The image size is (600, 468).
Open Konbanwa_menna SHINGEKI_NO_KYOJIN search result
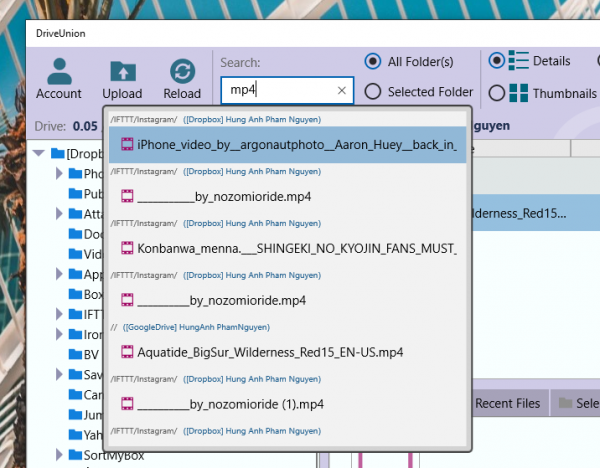(x=287, y=249)
